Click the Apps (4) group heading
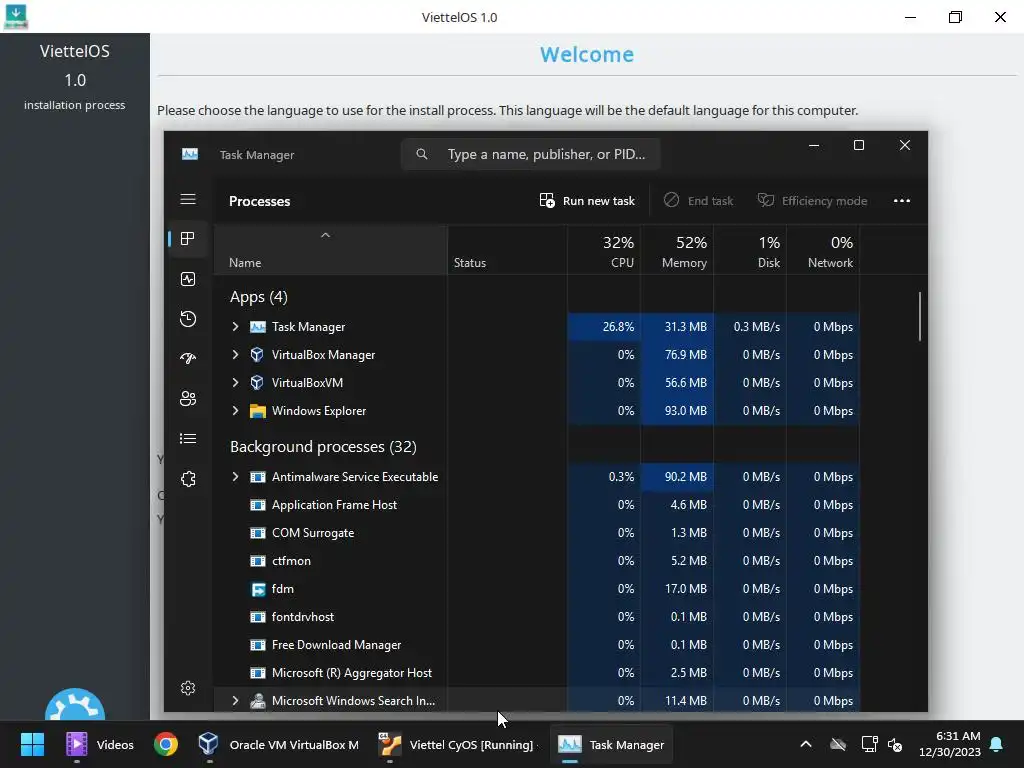The width and height of the screenshot is (1024, 768). [259, 297]
